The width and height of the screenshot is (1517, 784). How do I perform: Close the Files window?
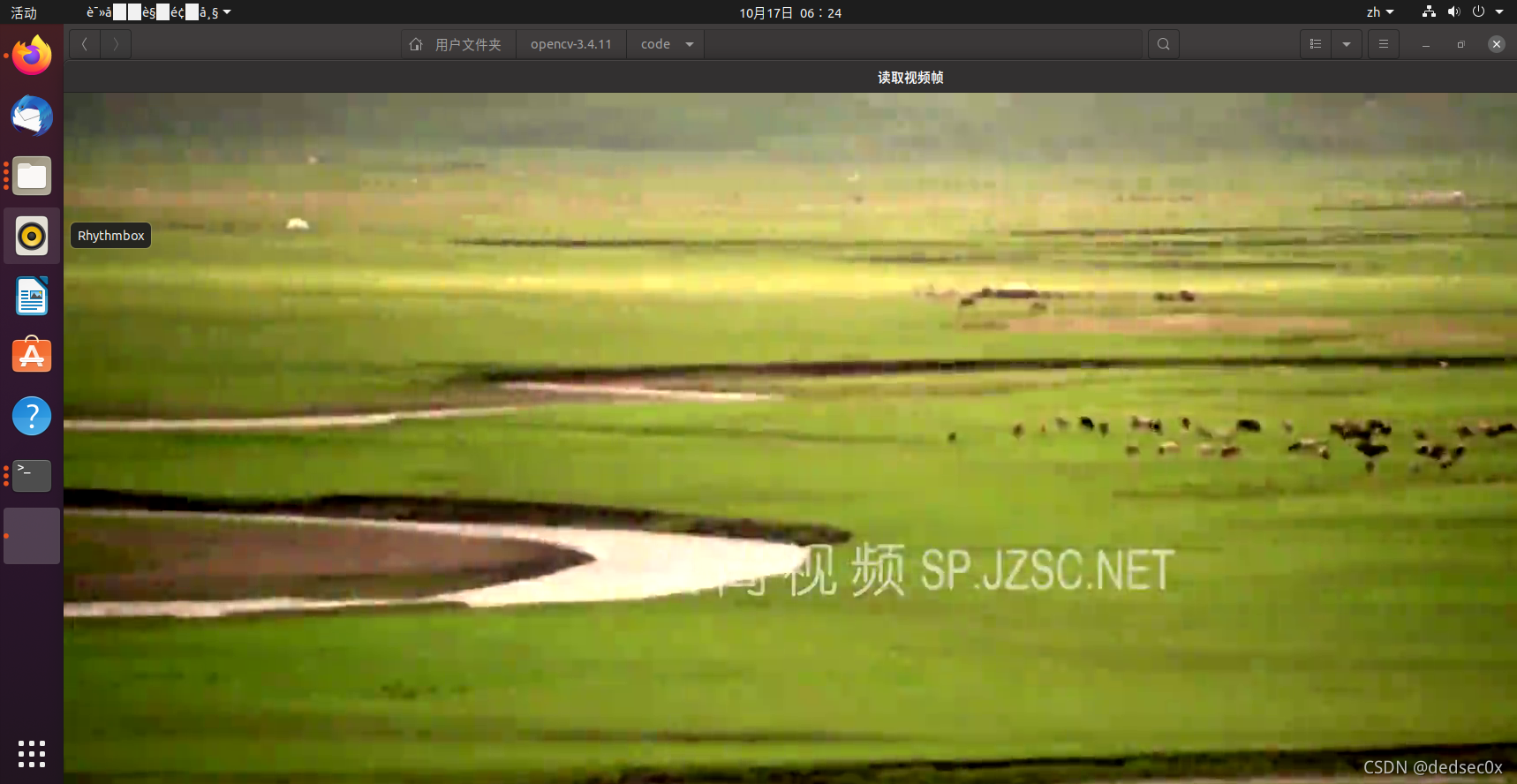(x=1497, y=44)
